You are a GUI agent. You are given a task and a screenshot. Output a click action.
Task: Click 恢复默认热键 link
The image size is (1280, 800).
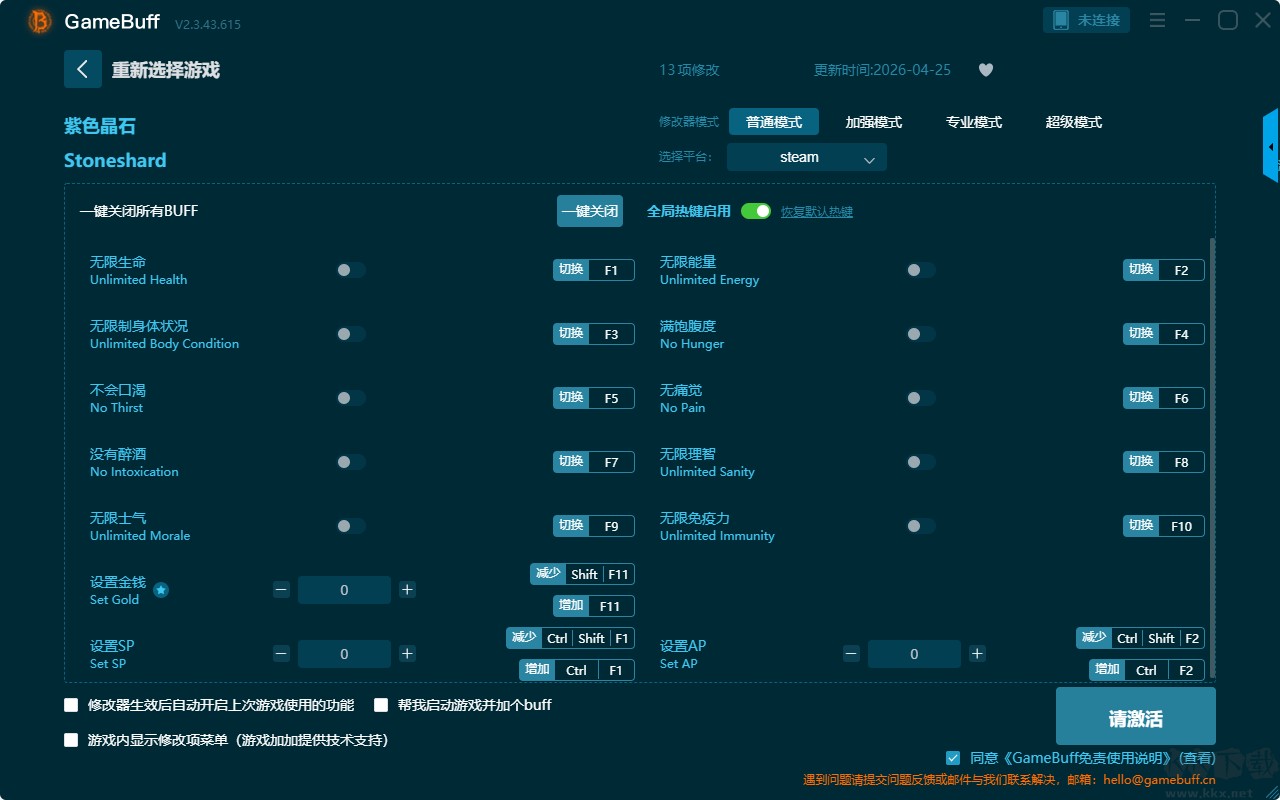(817, 212)
